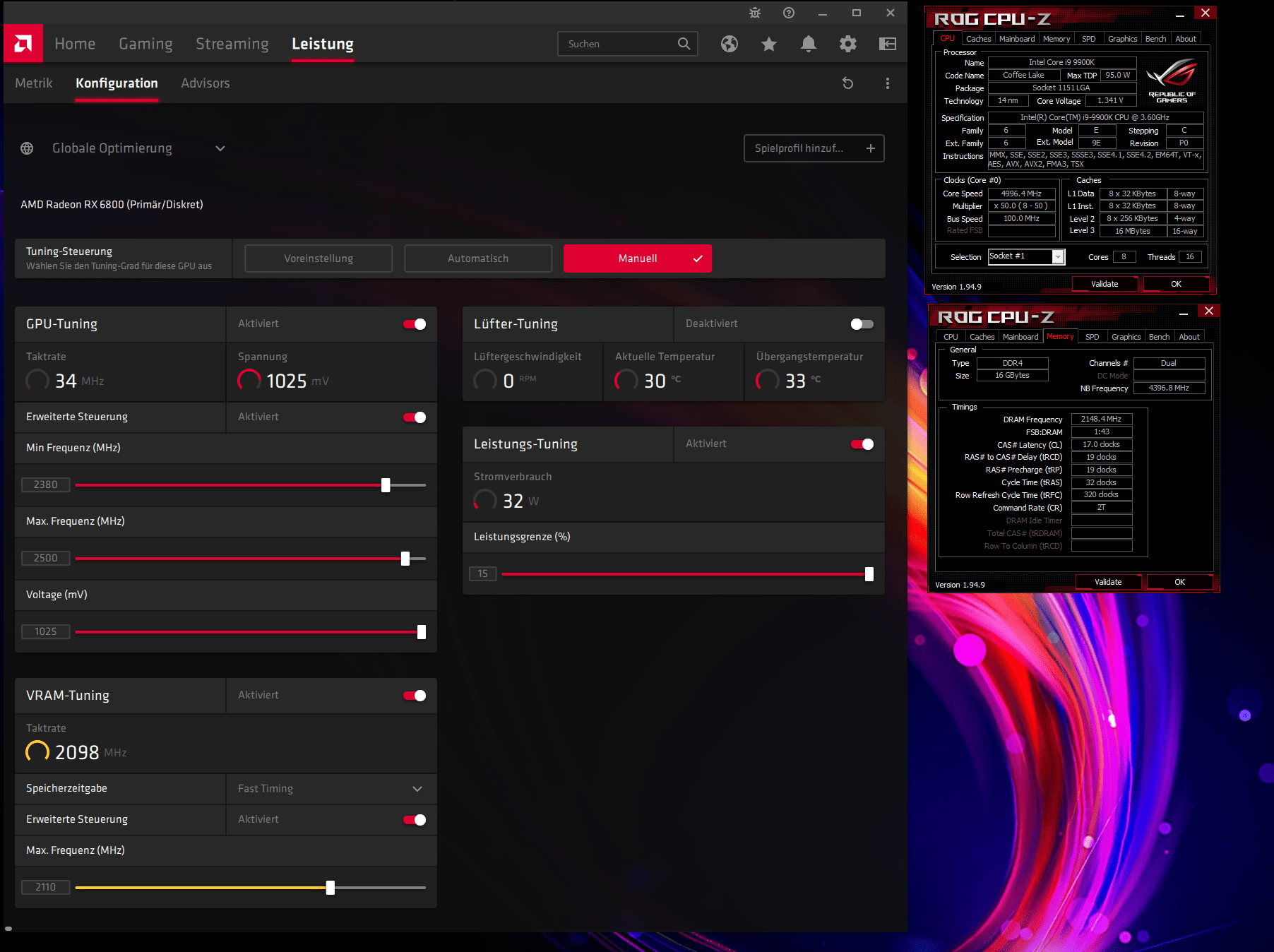Close the CPU-Z Memory window
Viewport: 1274px width, 952px height.
pyautogui.click(x=1209, y=311)
